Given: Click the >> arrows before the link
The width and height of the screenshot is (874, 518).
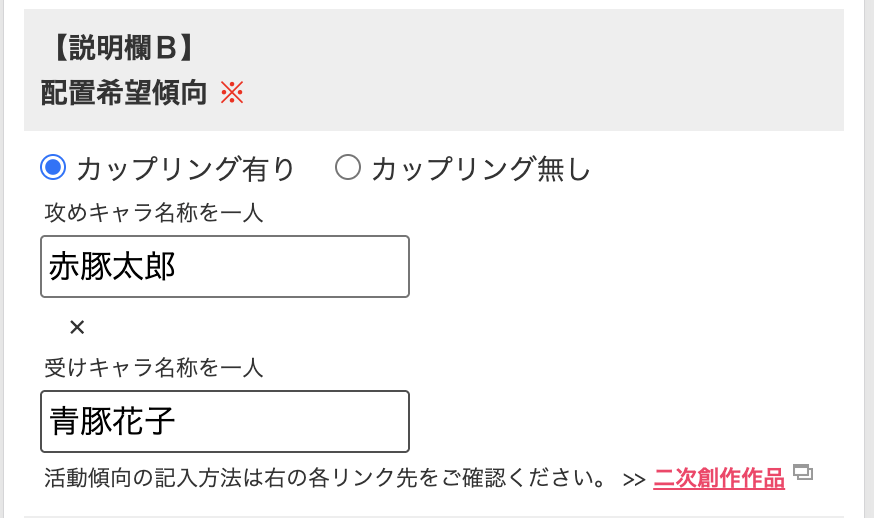Looking at the screenshot, I should pyautogui.click(x=634, y=480).
